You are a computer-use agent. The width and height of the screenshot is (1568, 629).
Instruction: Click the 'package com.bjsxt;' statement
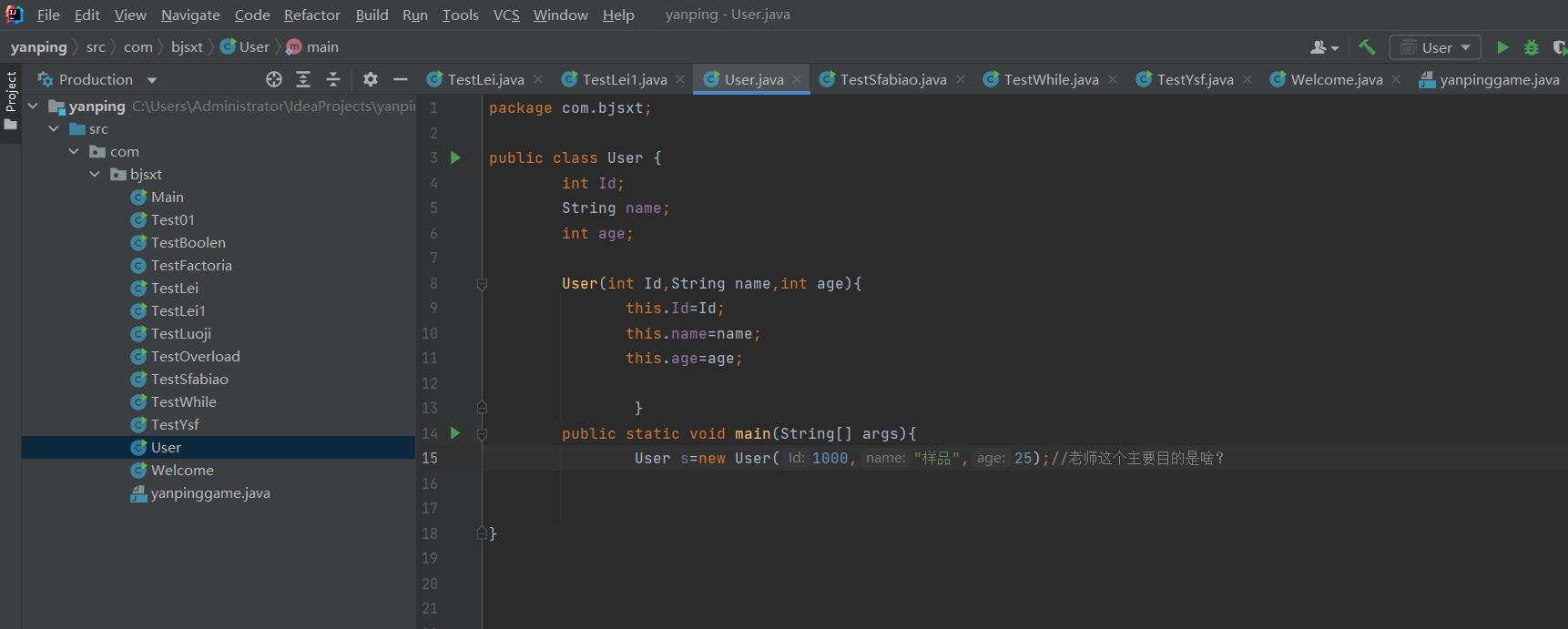click(570, 108)
